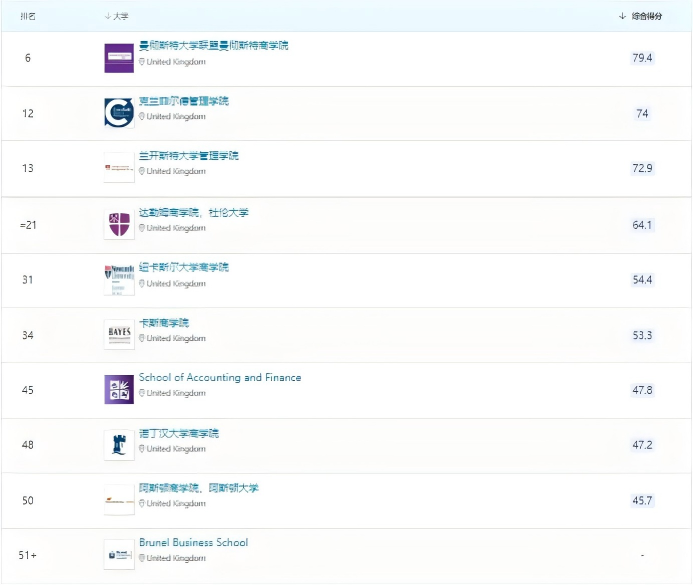This screenshot has height=585, width=693.
Task: Sort by 大学 column header arrow
Action: click(x=107, y=16)
